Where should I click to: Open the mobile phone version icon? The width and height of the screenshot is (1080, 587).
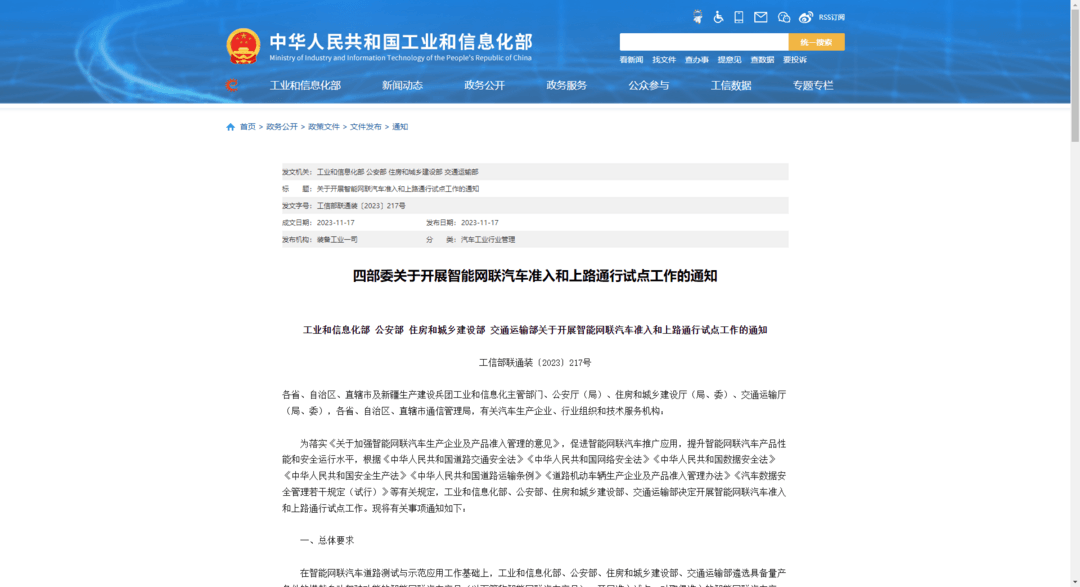[x=738, y=17]
